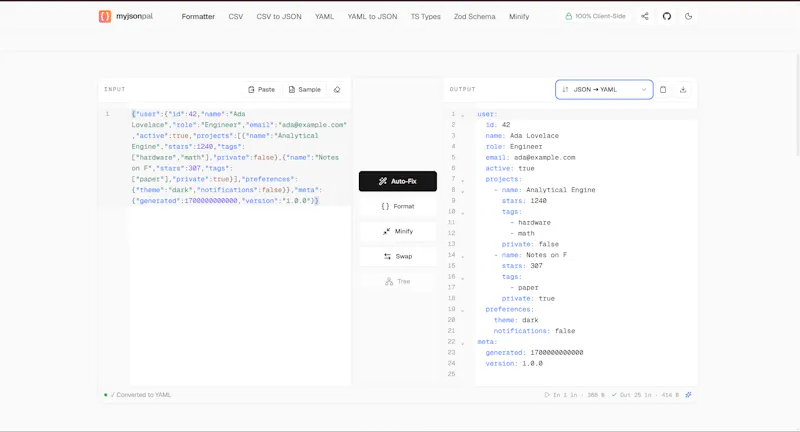Click the play icon next to In 1 ln

pos(547,395)
